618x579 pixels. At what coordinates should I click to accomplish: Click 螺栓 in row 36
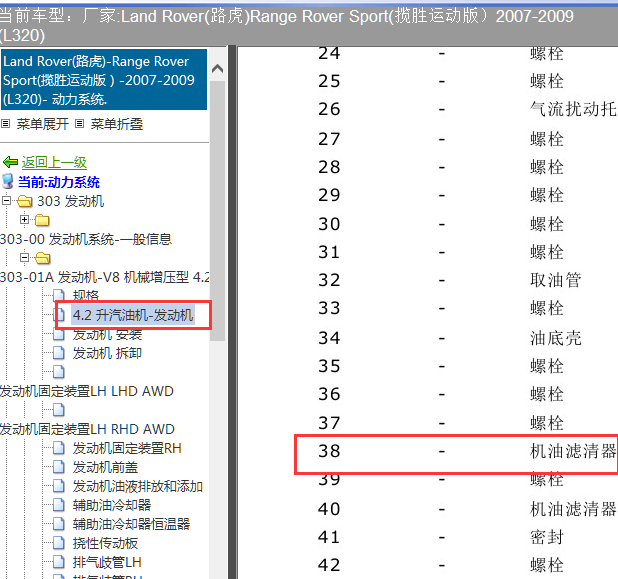click(x=547, y=394)
